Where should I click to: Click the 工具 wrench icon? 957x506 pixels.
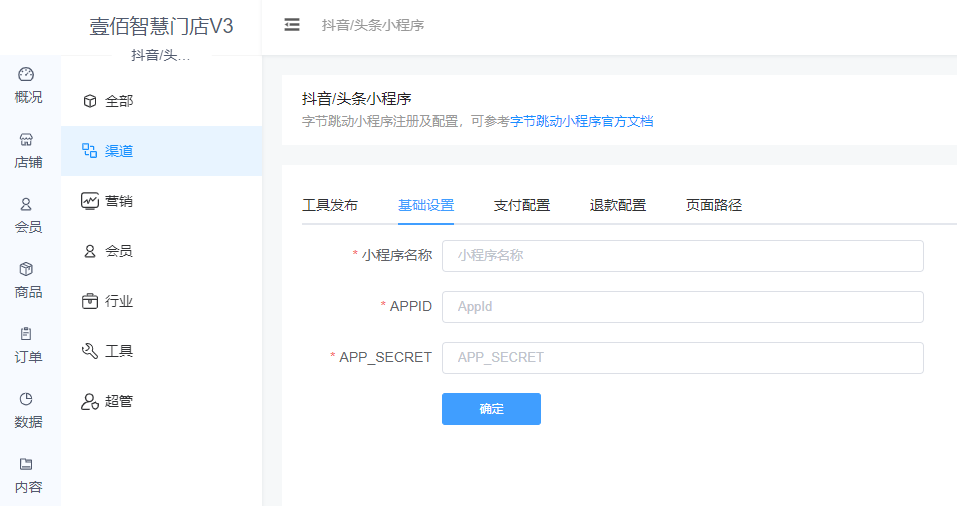(x=90, y=351)
